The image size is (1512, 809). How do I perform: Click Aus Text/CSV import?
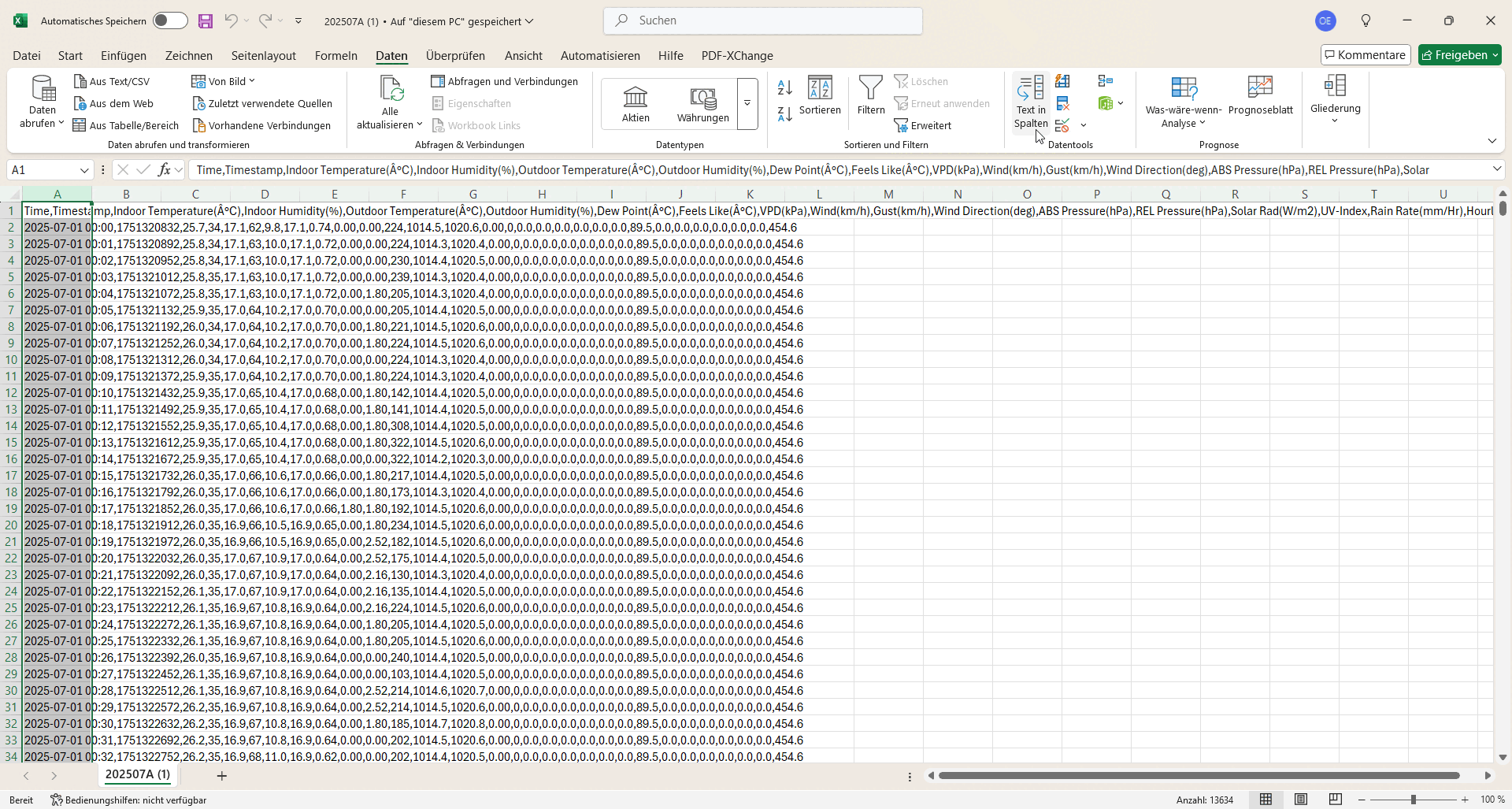tap(111, 81)
